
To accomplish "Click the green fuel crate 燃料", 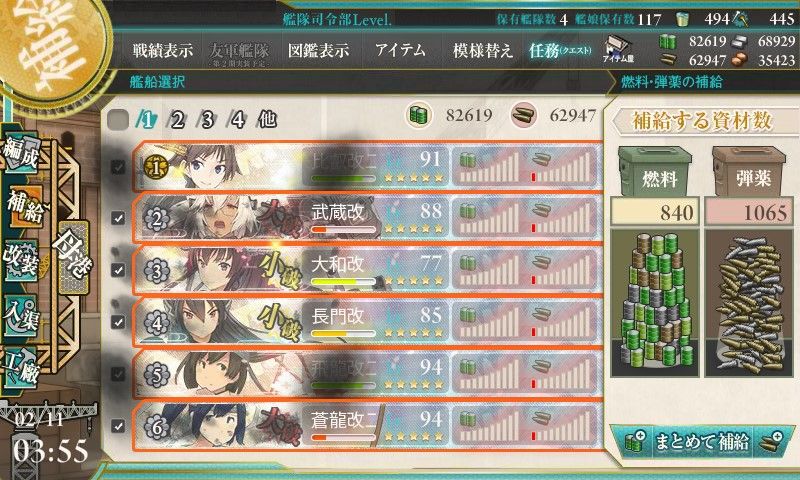I will pos(655,171).
